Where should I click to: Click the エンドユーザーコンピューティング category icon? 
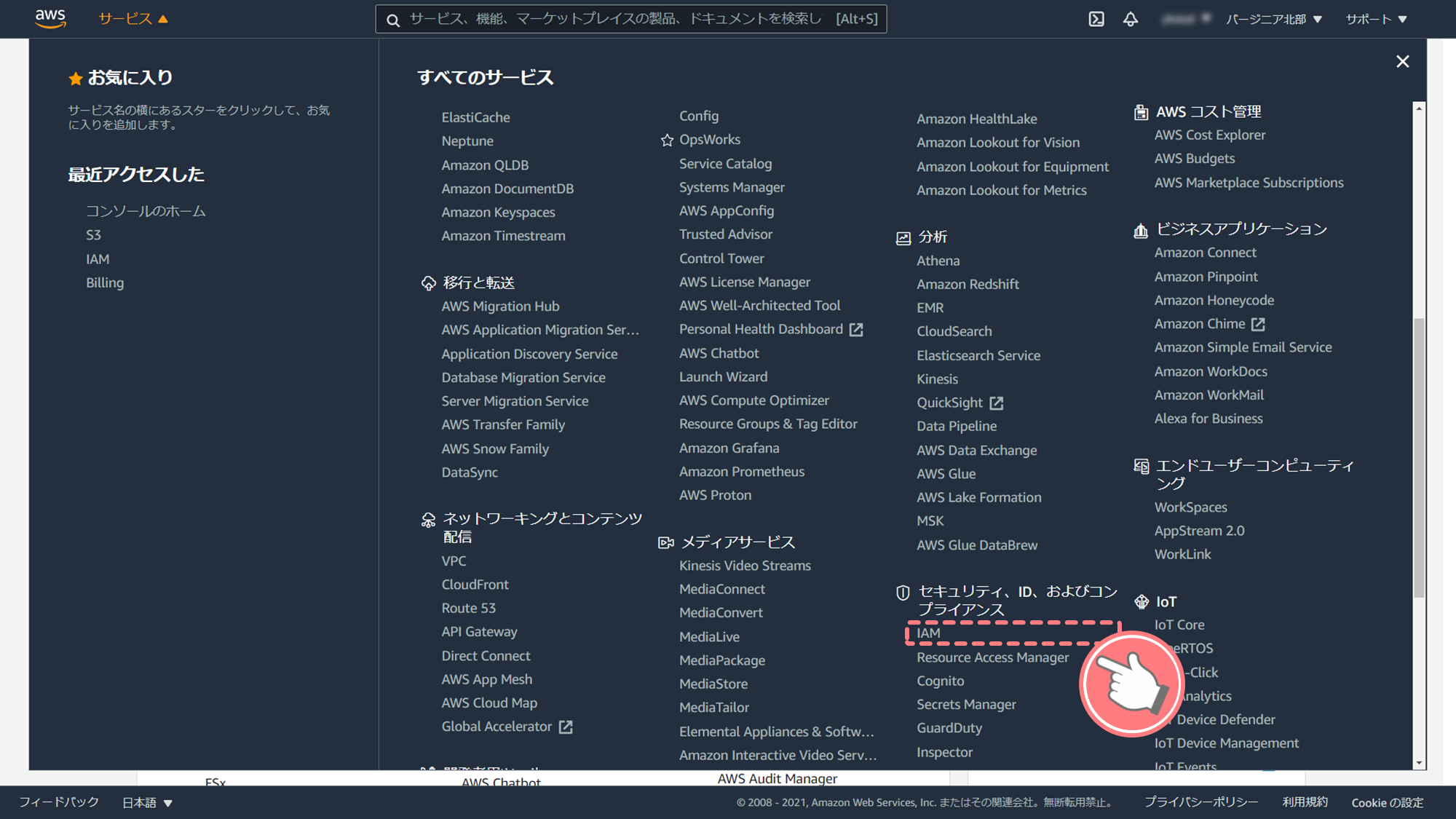click(x=1142, y=466)
